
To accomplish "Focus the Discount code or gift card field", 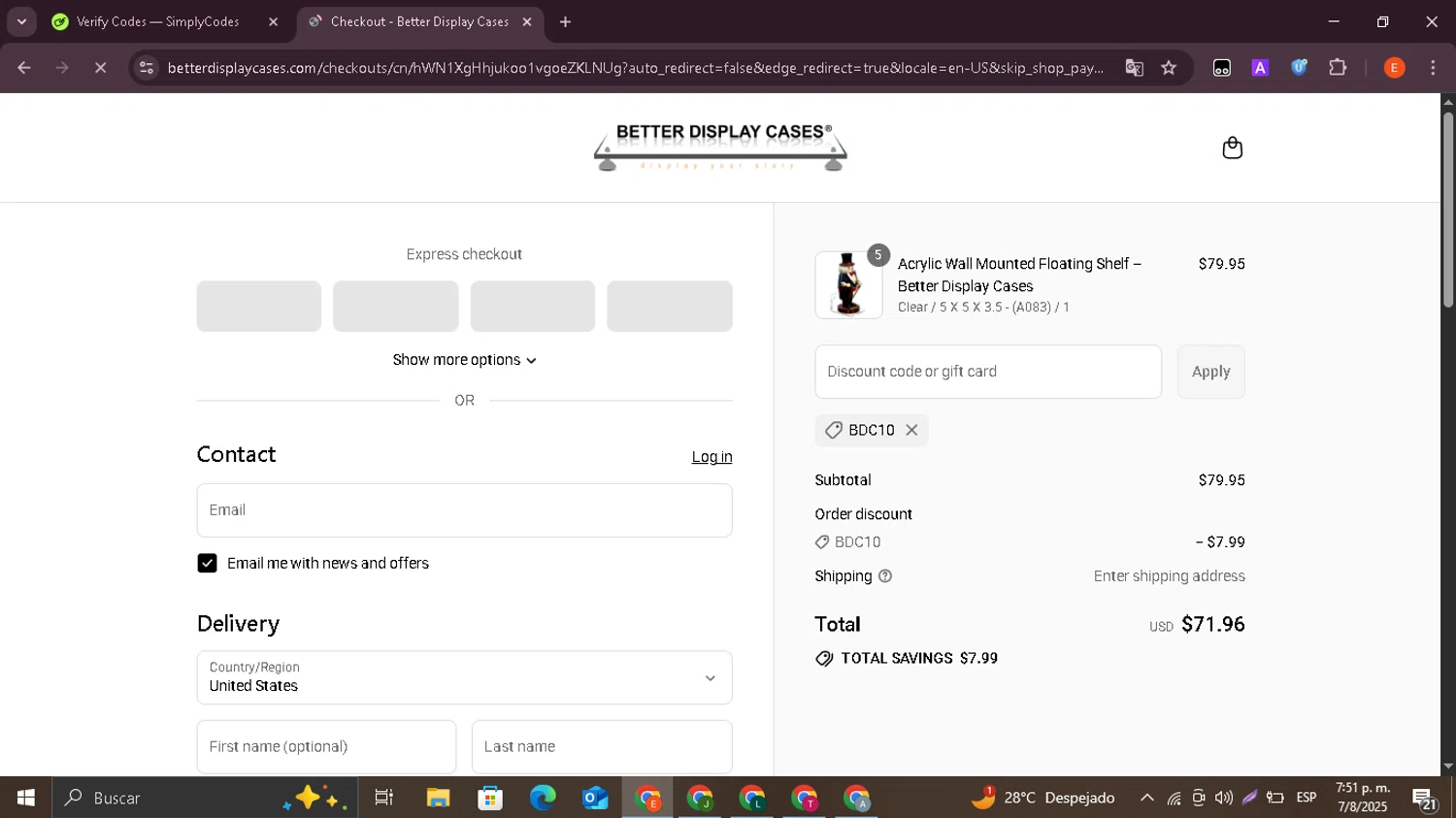I will [x=988, y=372].
